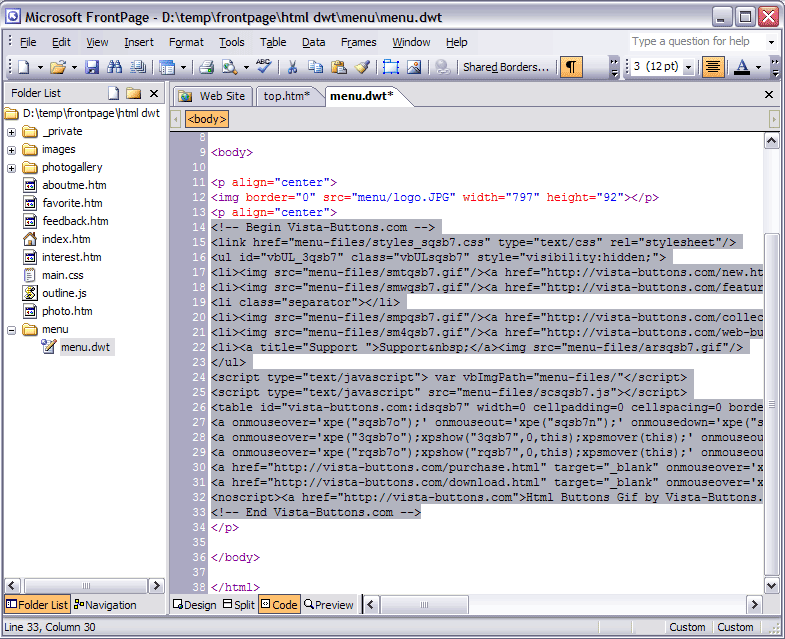Screen dimensions: 785x639
Task: Expand the Open button dropdown arrow
Action: click(x=74, y=67)
